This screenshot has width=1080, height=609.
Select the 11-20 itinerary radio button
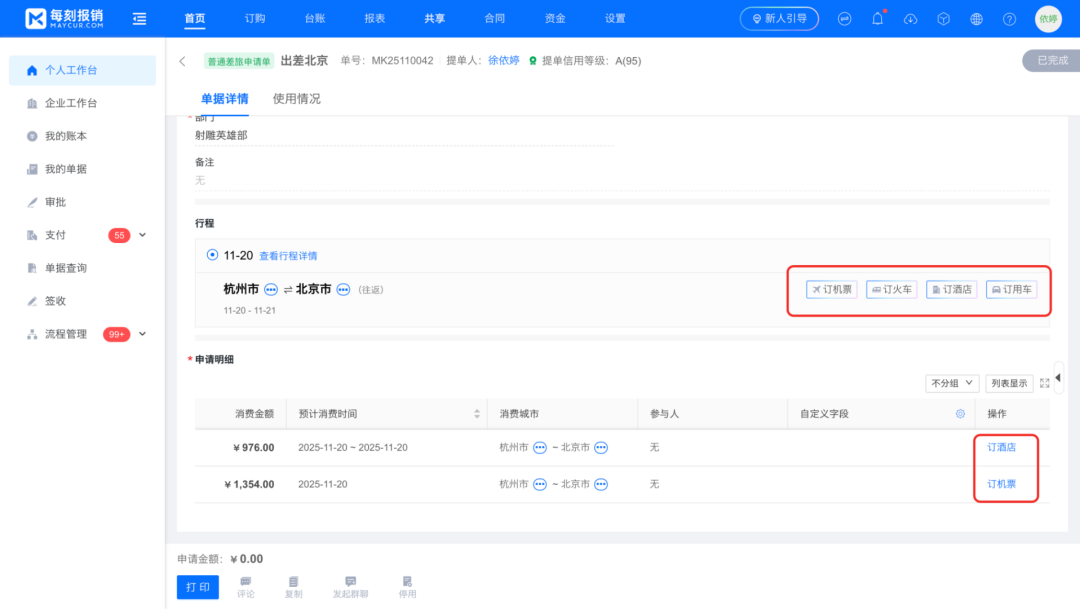tap(211, 255)
